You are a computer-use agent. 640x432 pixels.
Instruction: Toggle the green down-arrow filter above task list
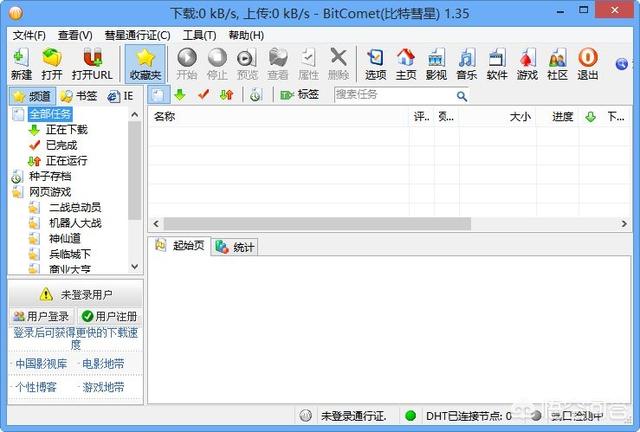coord(180,95)
